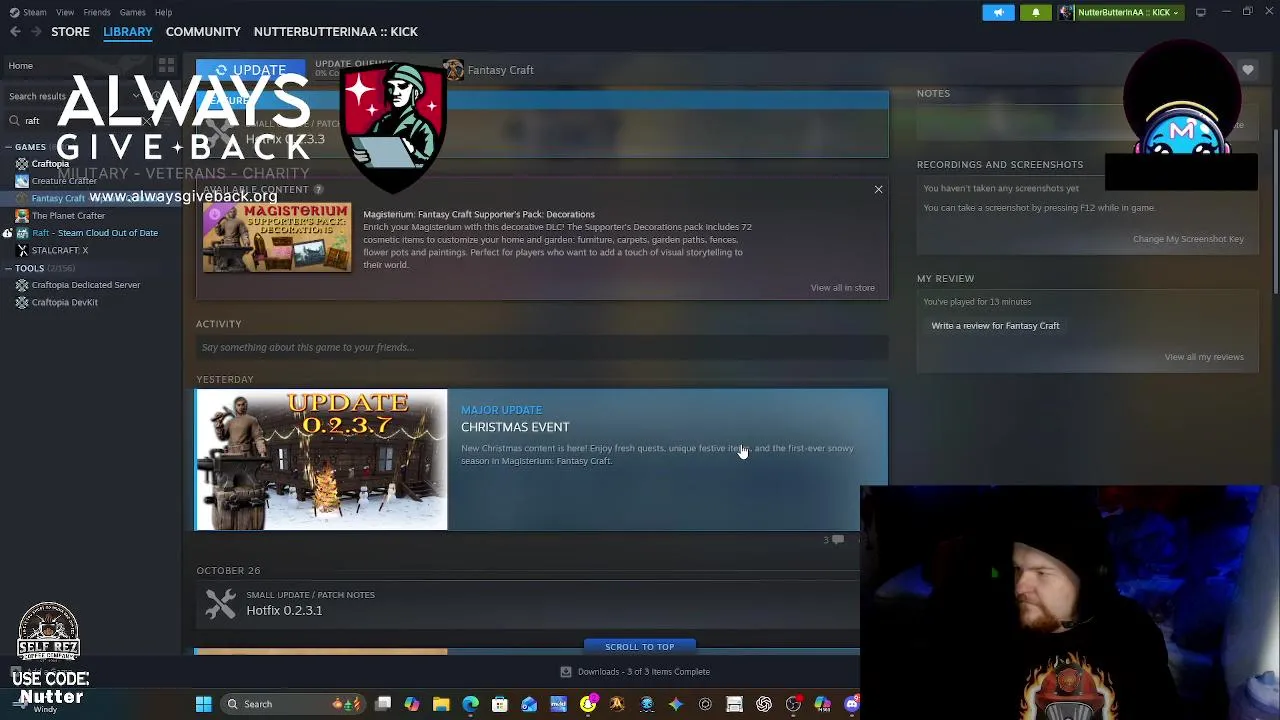Open the View menu
1280x720 pixels.
coord(65,12)
